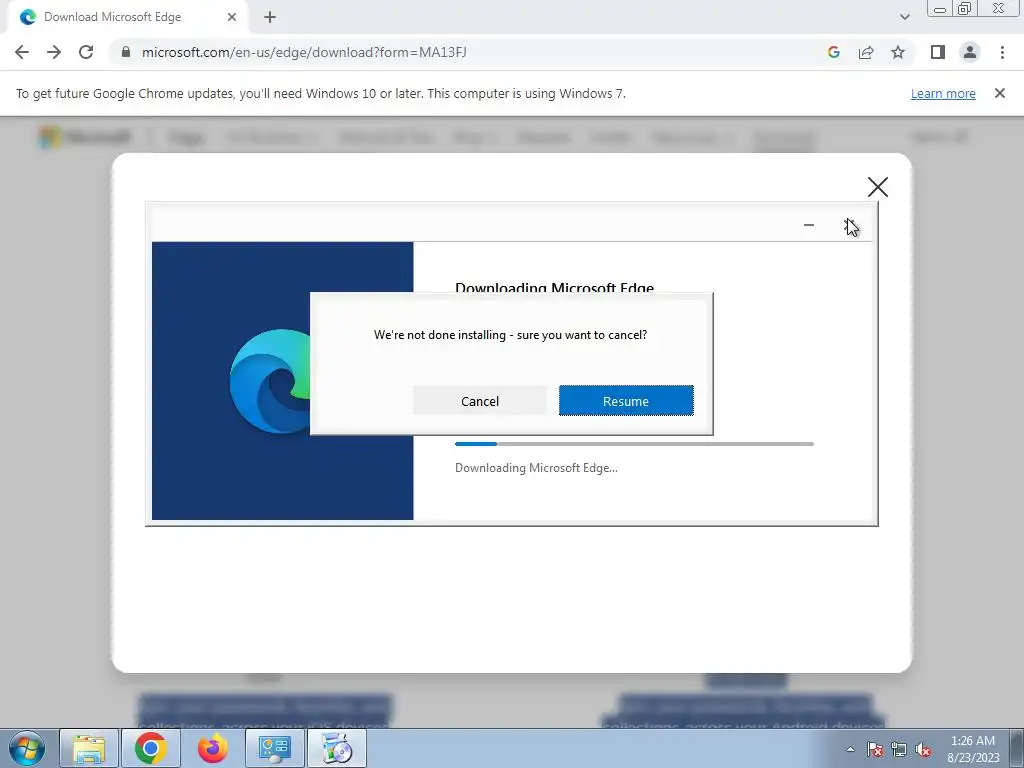This screenshot has height=768, width=1024.
Task: Dismiss the Windows 7 update notice
Action: pyautogui.click(x=999, y=93)
